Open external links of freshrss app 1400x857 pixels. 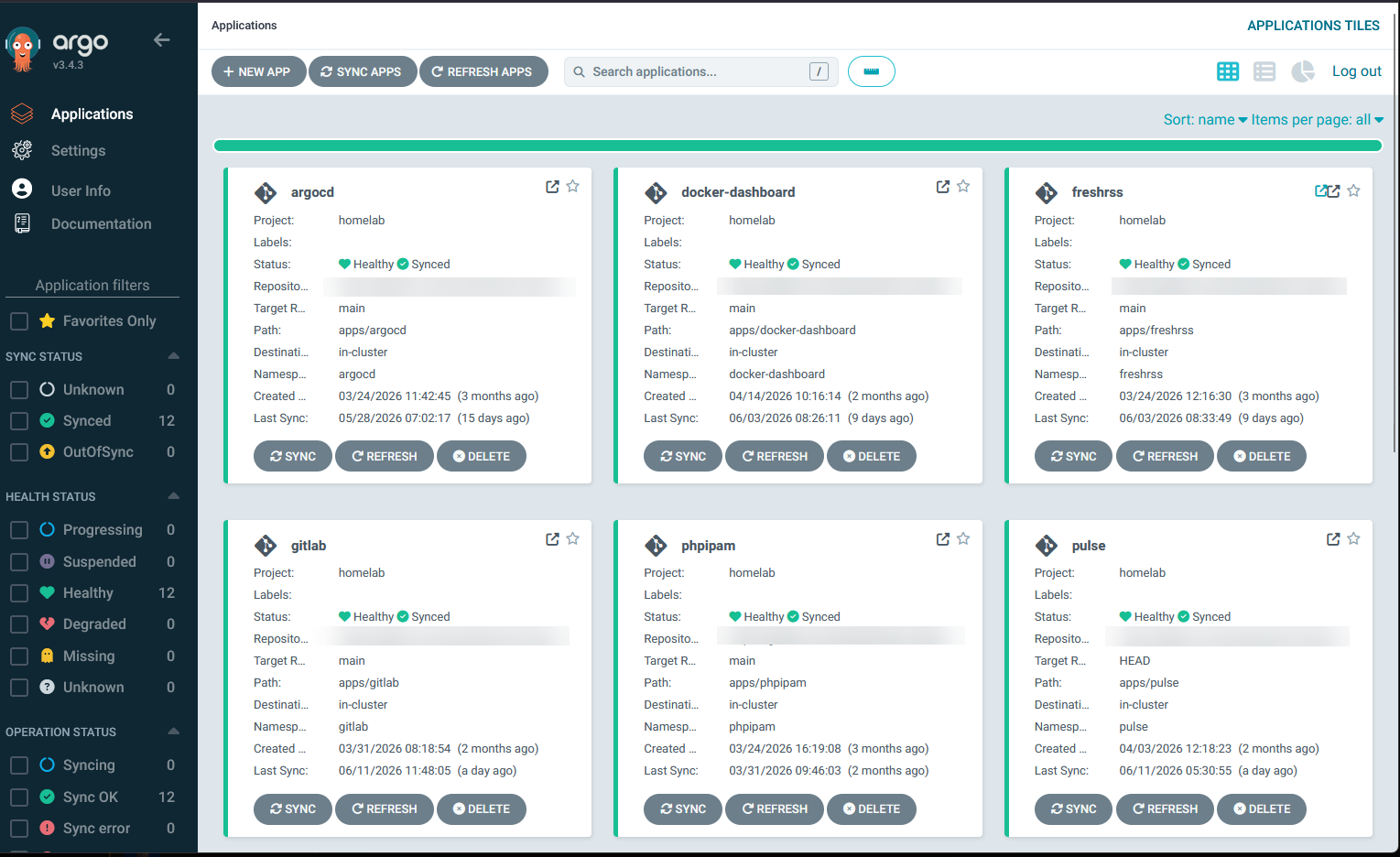[1328, 190]
